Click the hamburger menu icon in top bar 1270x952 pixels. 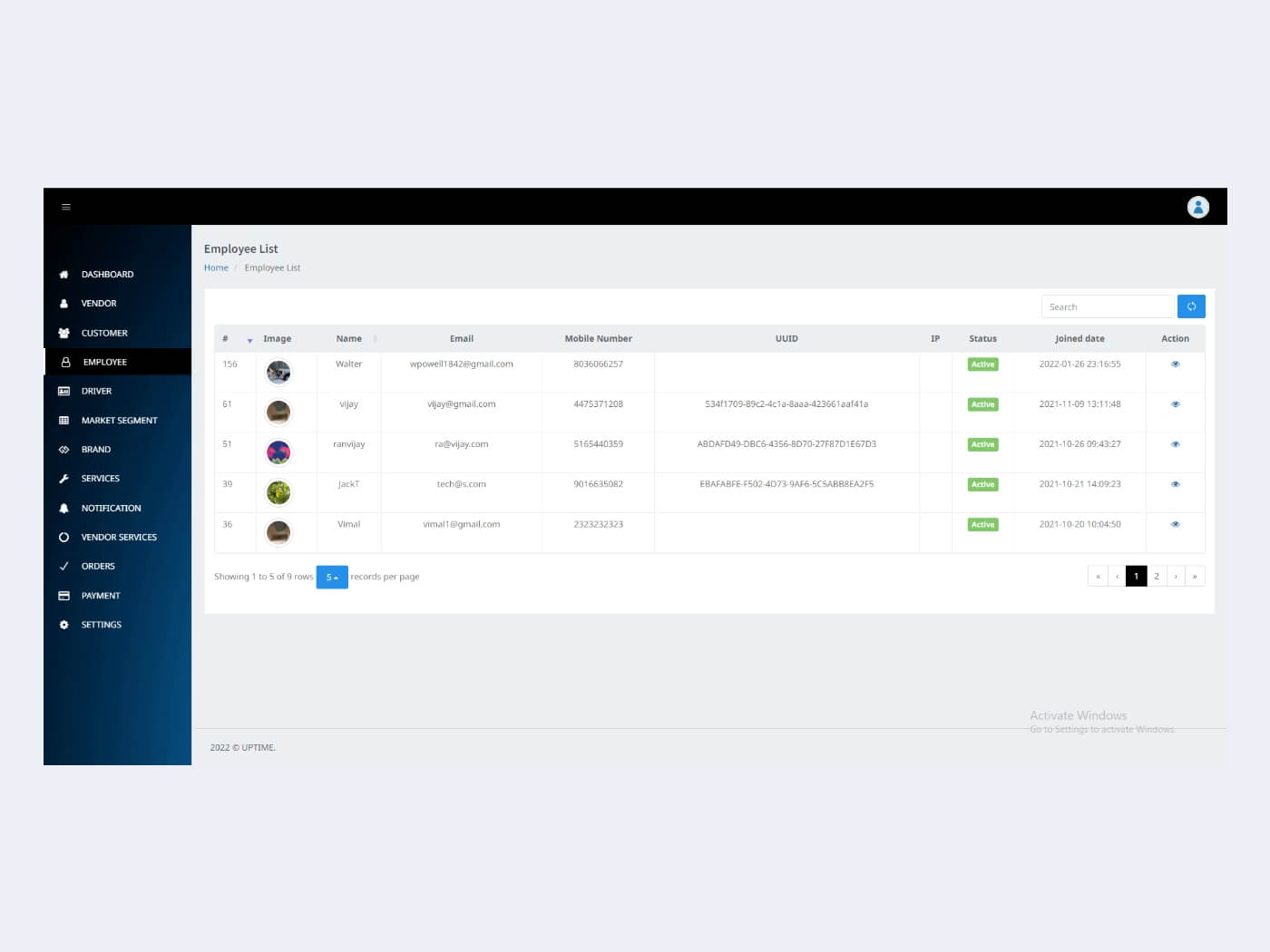(65, 207)
